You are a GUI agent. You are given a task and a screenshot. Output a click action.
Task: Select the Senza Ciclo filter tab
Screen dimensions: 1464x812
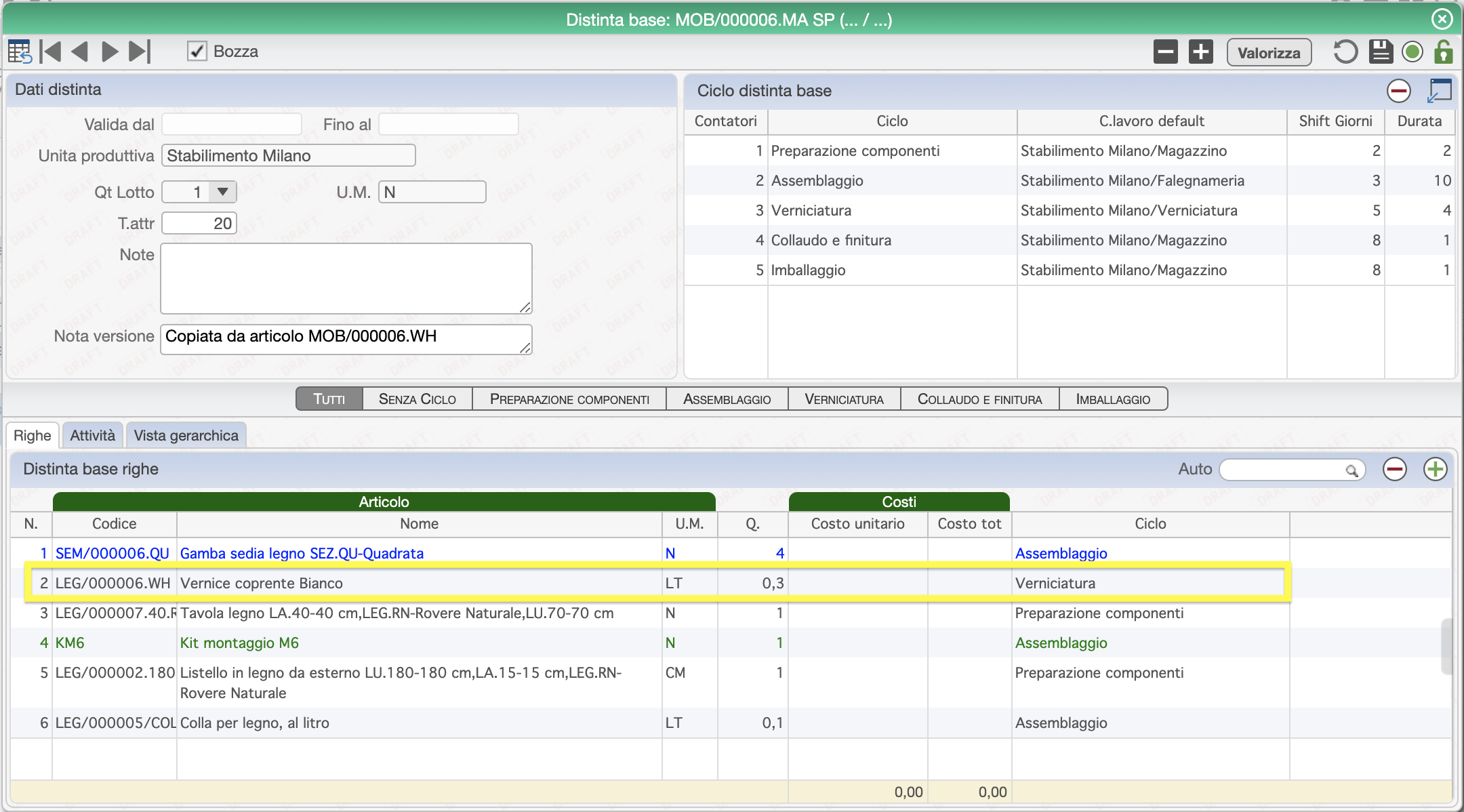point(418,399)
